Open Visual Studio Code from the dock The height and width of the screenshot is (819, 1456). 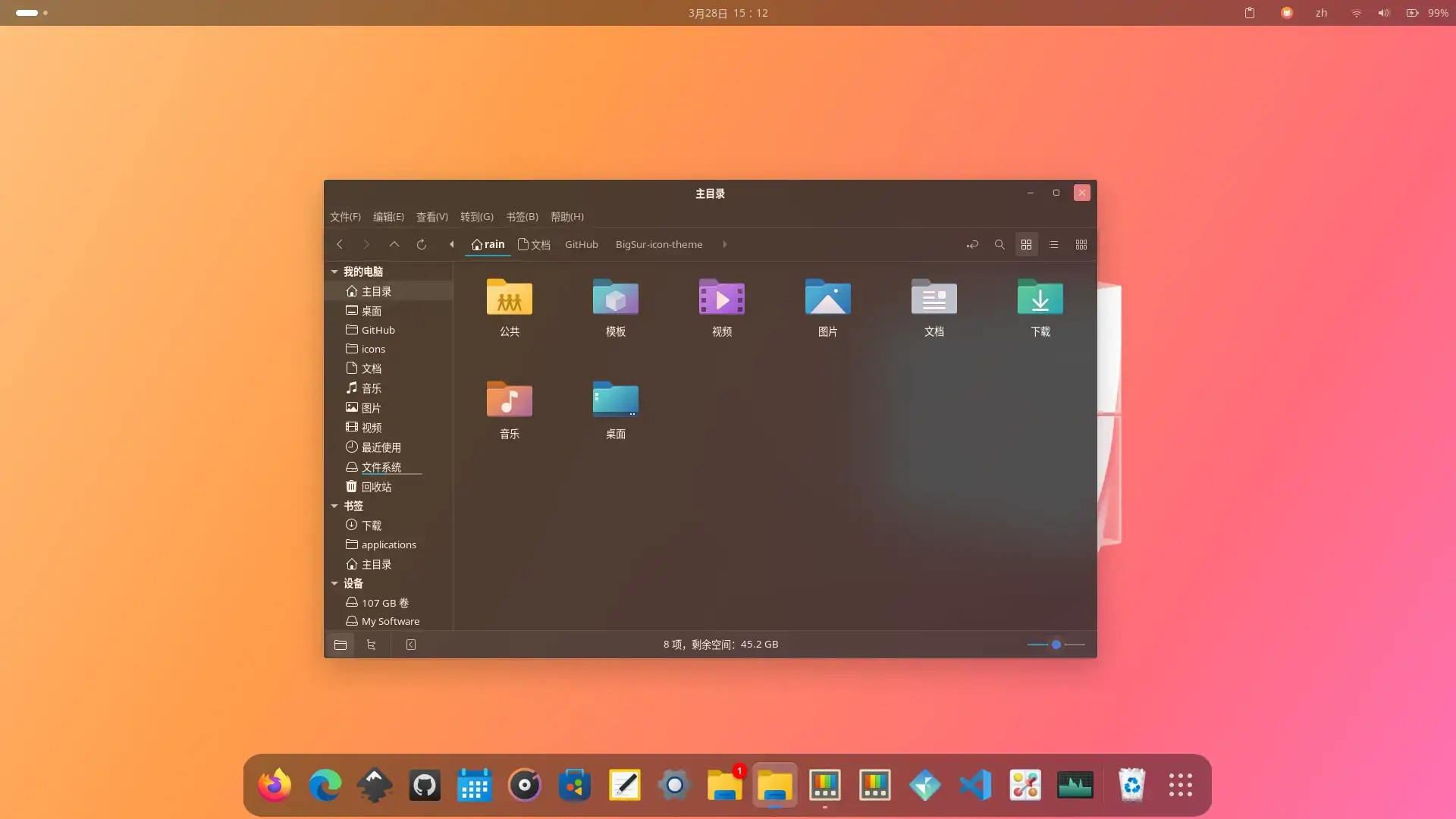coord(975,785)
